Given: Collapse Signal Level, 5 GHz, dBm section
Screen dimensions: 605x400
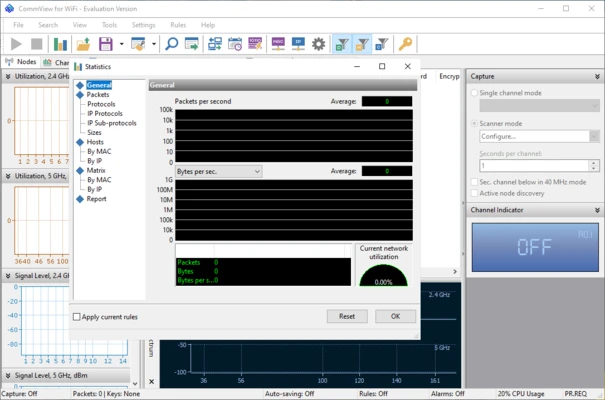Looking at the screenshot, I should [8, 375].
